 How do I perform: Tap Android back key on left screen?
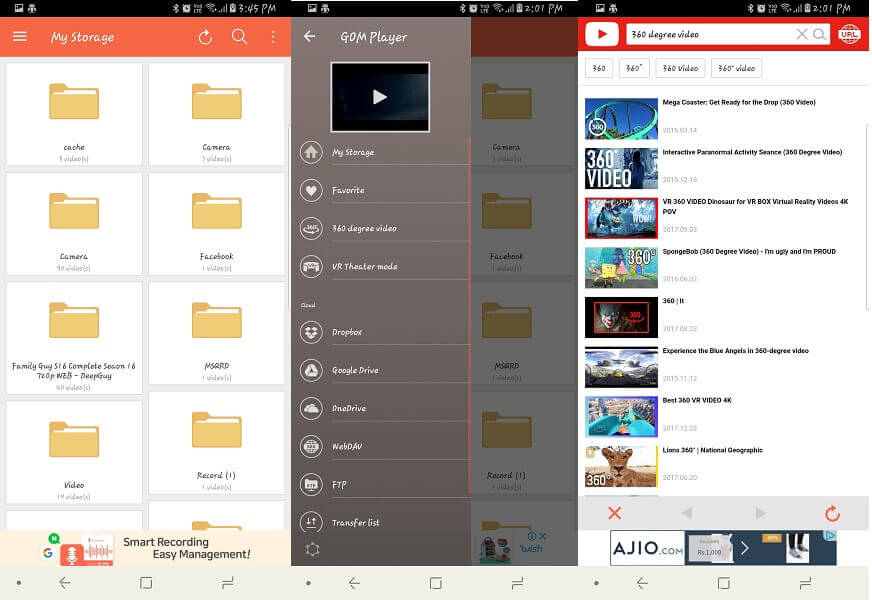(x=65, y=583)
